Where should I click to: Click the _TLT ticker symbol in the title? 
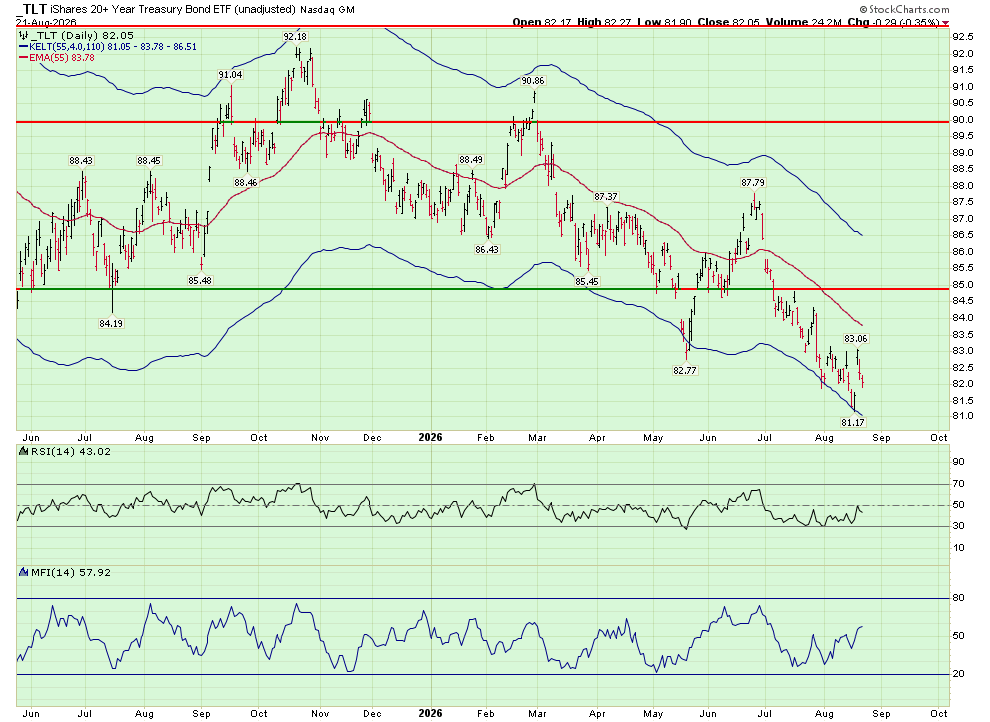tap(32, 9)
